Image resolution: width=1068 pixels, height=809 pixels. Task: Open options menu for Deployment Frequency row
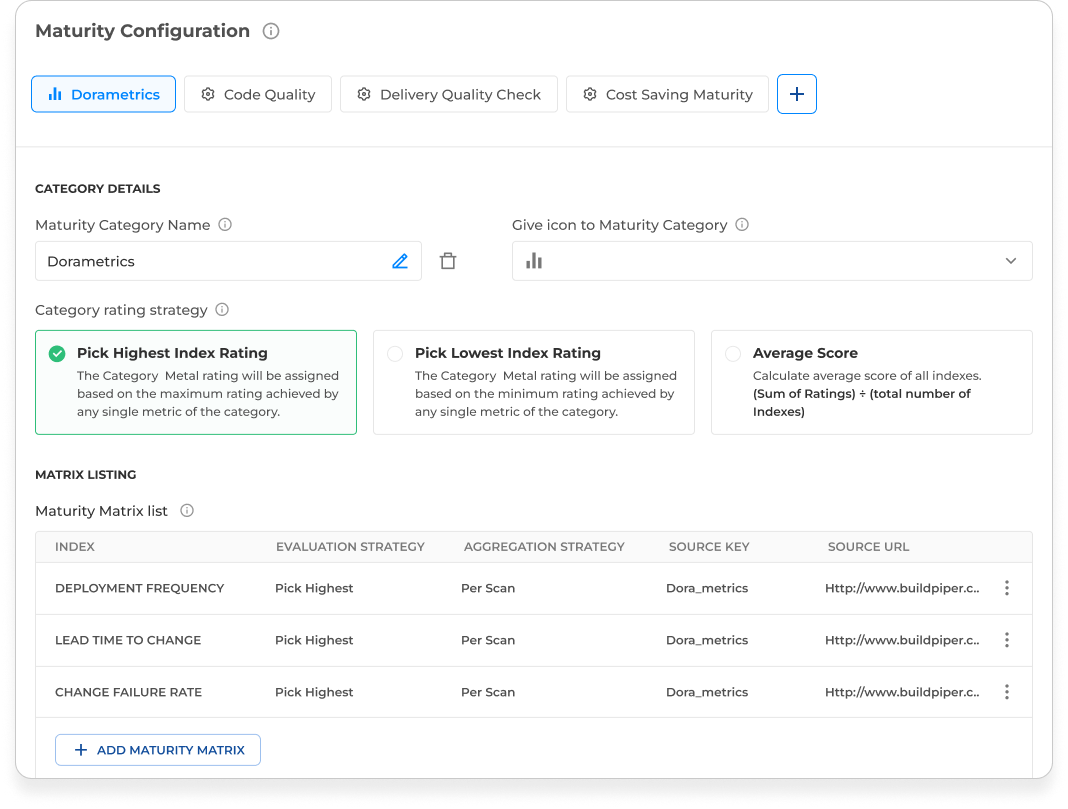pos(1006,588)
